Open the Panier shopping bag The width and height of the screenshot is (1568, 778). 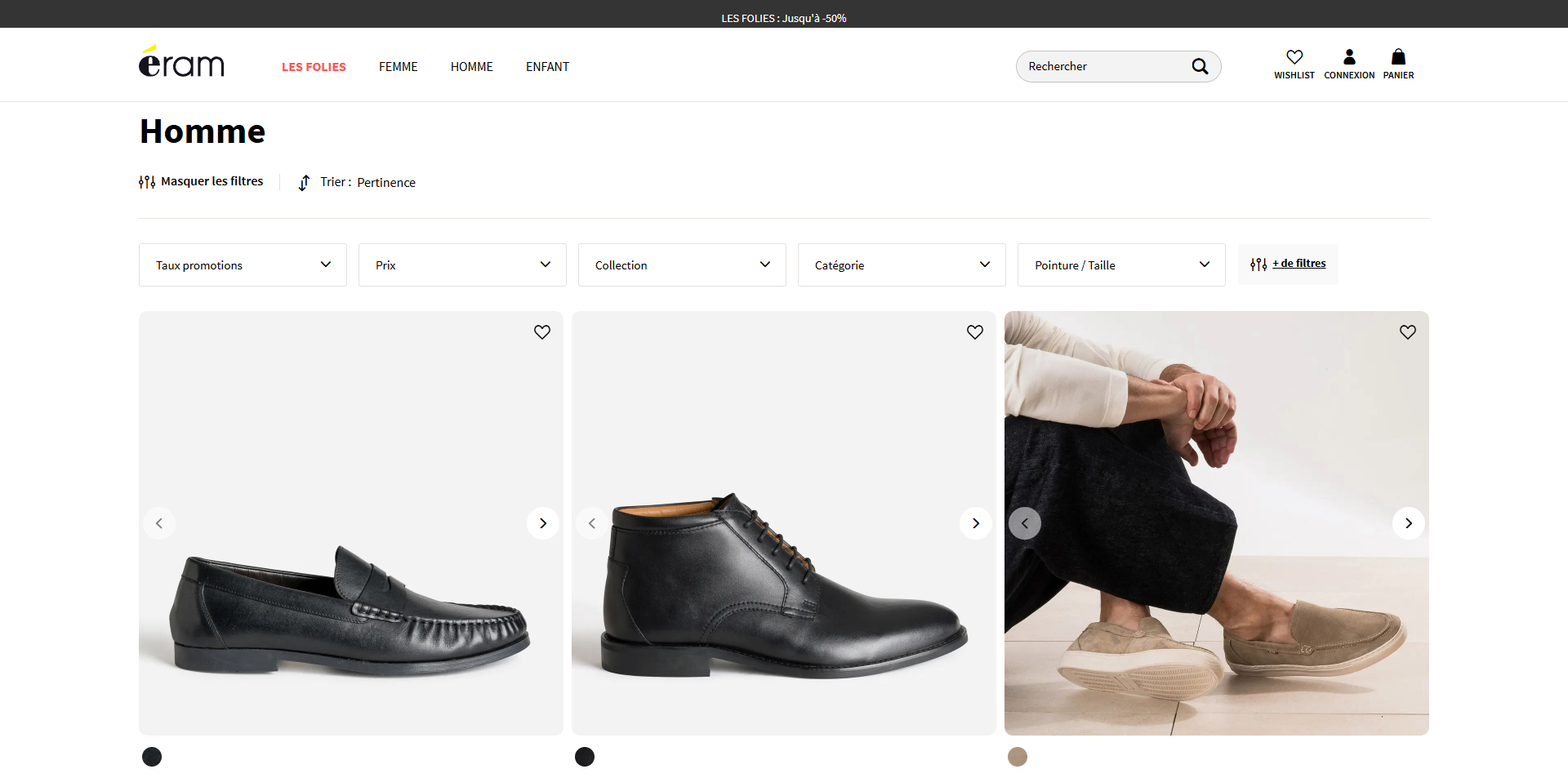[1398, 57]
